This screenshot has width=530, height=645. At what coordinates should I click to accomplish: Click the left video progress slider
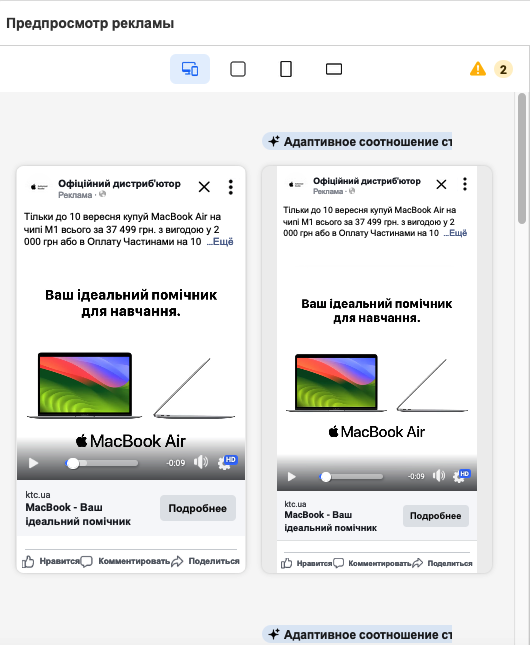tap(102, 463)
